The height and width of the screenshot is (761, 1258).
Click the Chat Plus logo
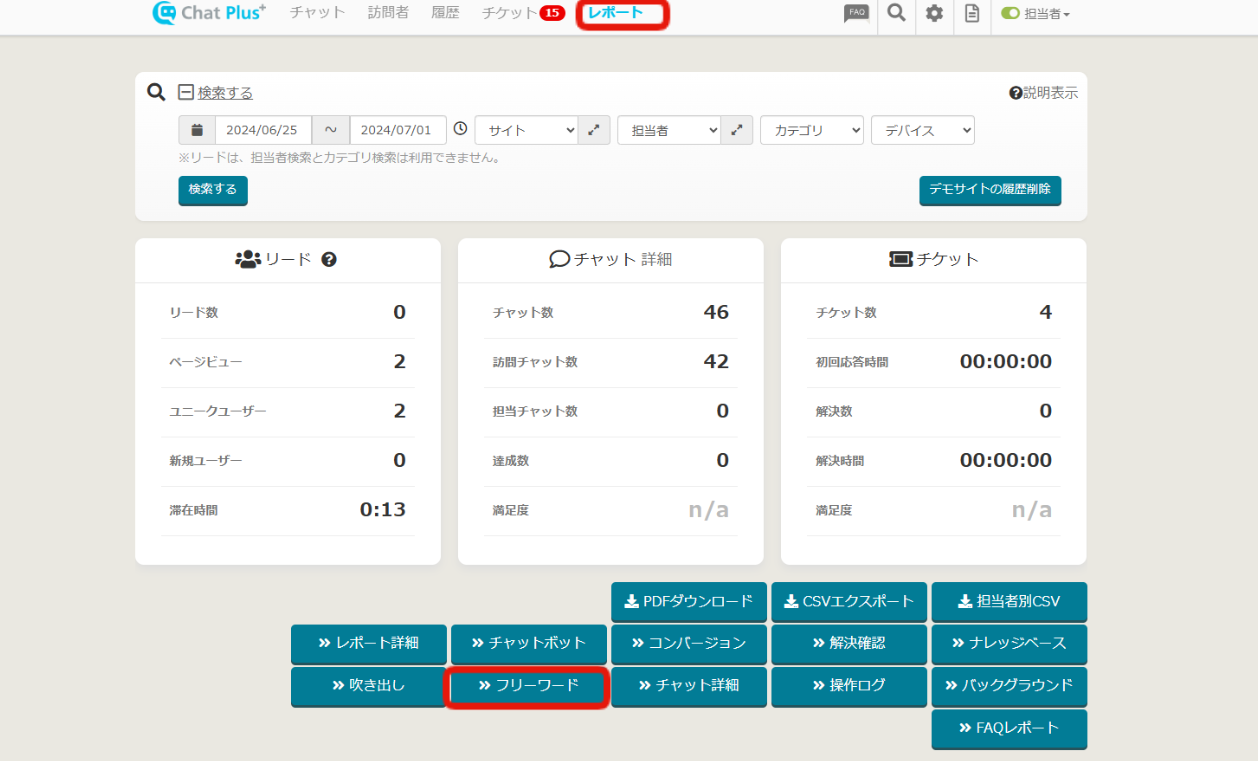click(209, 13)
